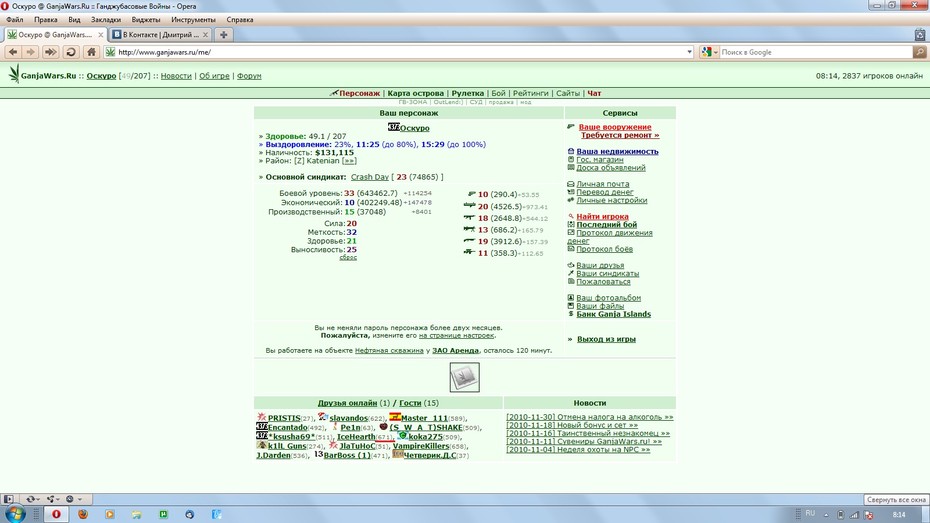This screenshot has height=523, width=930.
Task: Close the GanjaWars tab
Action: coord(100,35)
